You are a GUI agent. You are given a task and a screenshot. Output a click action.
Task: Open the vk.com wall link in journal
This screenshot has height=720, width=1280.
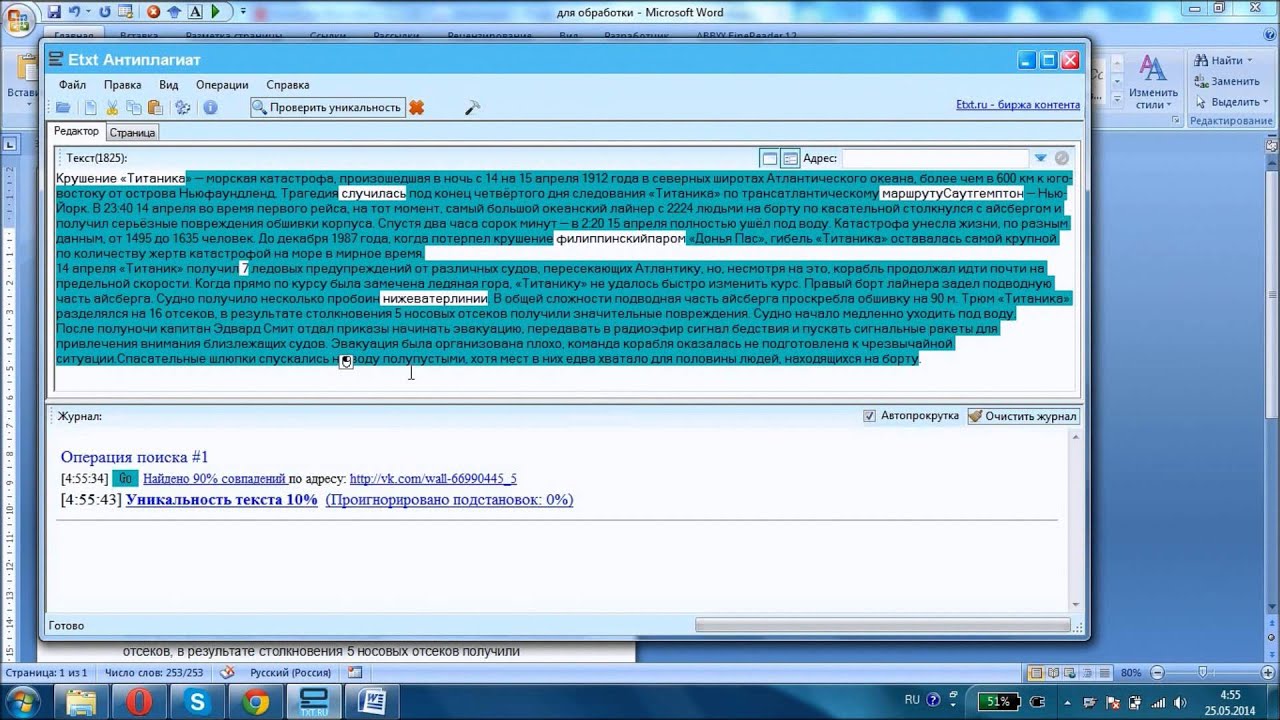point(433,479)
